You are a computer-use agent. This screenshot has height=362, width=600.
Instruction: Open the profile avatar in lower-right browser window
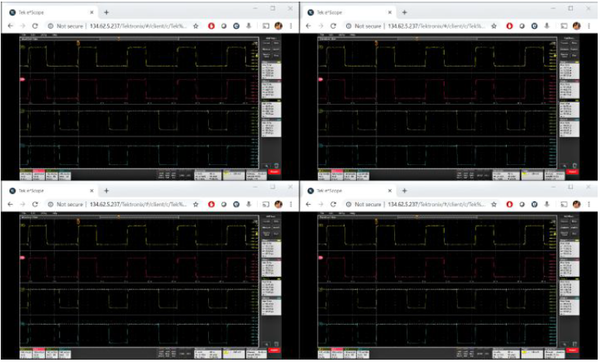tap(577, 204)
